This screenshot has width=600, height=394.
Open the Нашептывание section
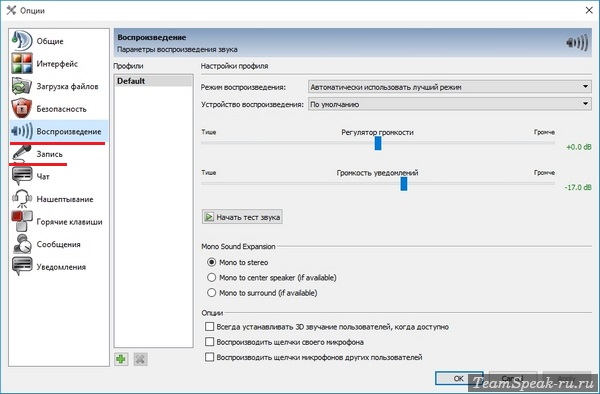tap(65, 199)
